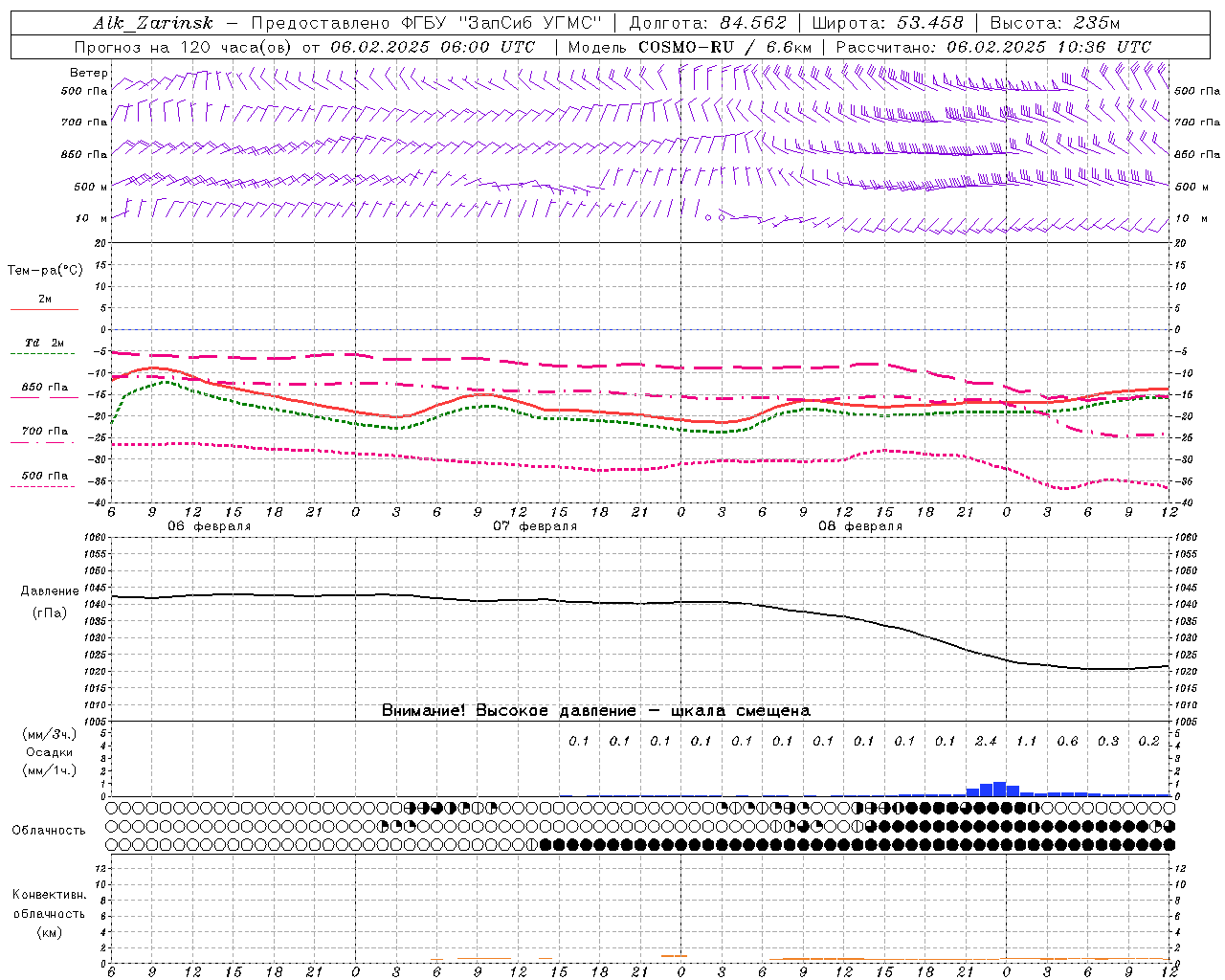Click the date label 06 февраля
Viewport: 1225px width, 980px height.
(x=209, y=526)
